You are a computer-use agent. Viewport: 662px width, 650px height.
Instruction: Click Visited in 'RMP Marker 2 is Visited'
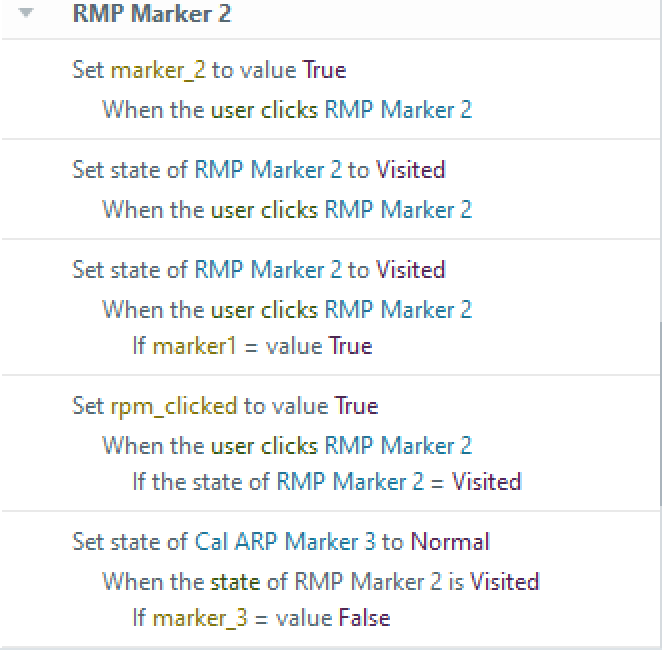[x=504, y=582]
